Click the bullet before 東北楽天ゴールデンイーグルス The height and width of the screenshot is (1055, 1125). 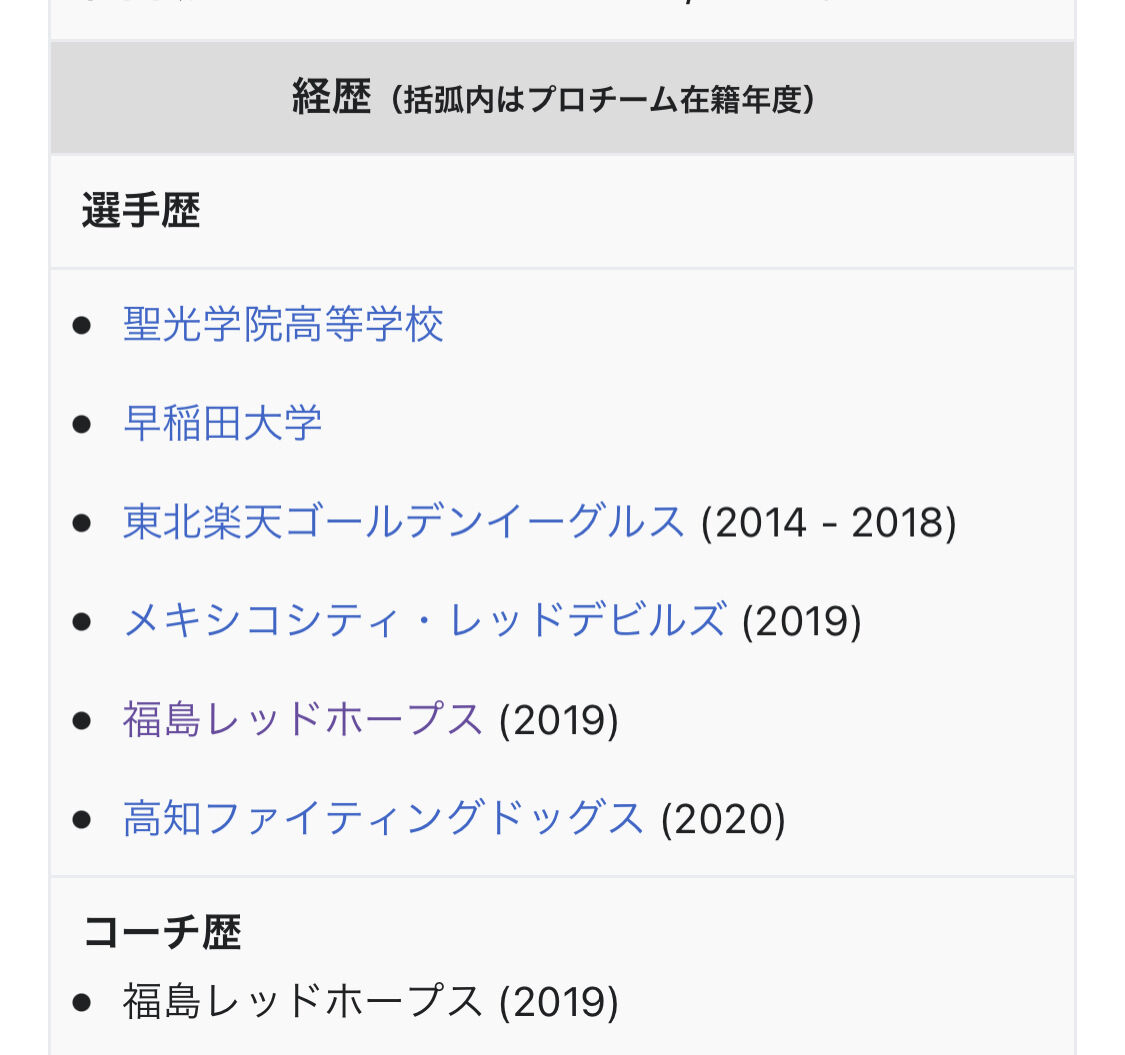[82, 523]
